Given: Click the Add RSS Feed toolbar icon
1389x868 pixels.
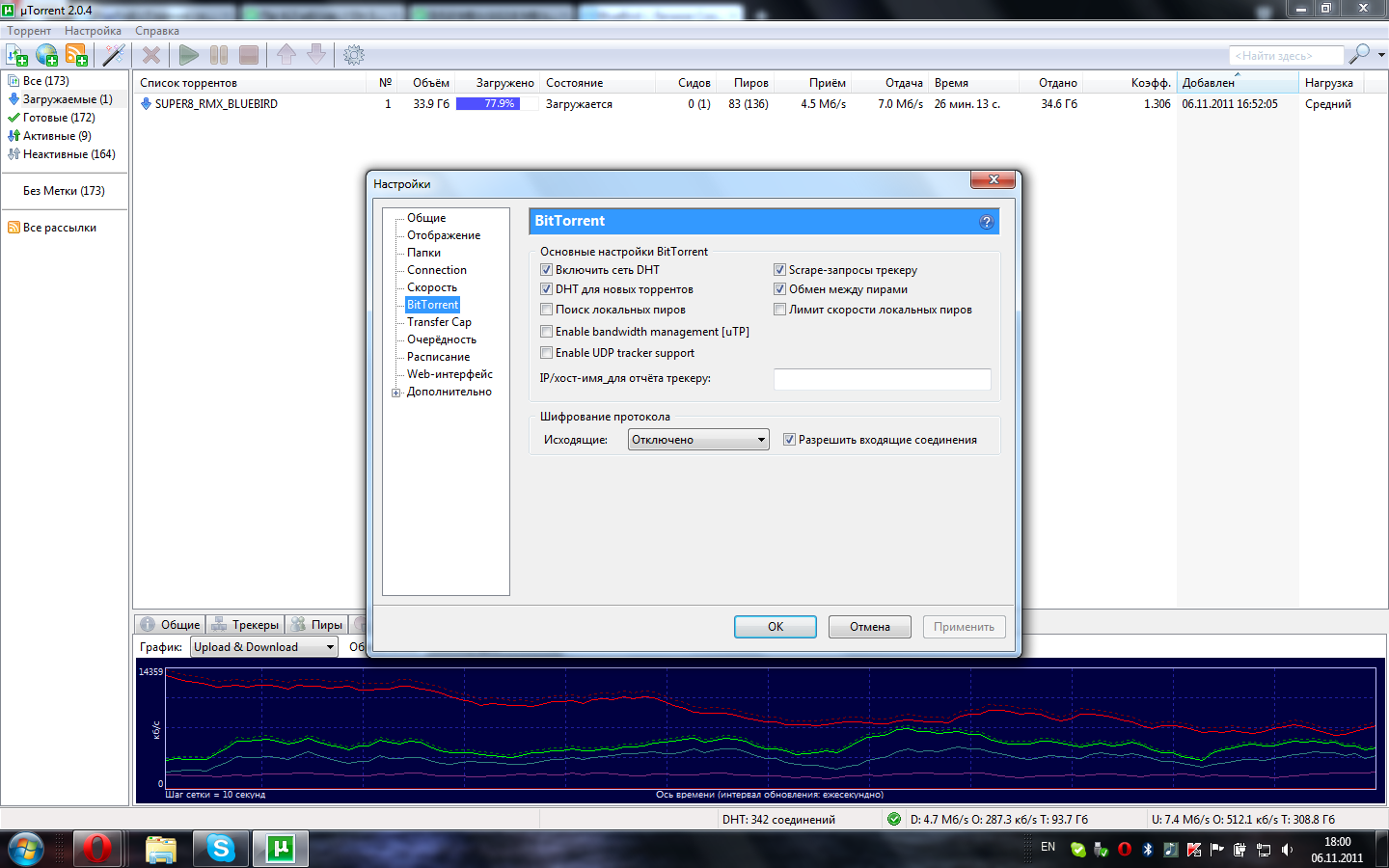Looking at the screenshot, I should pos(76,55).
